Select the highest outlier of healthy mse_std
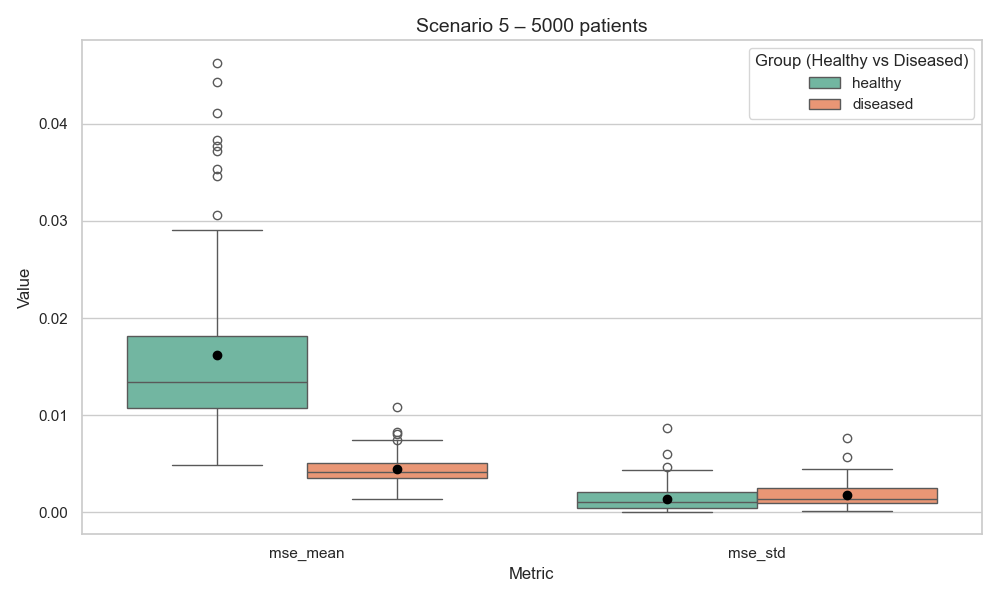Screen dimensions: 1000x600 click(667, 428)
